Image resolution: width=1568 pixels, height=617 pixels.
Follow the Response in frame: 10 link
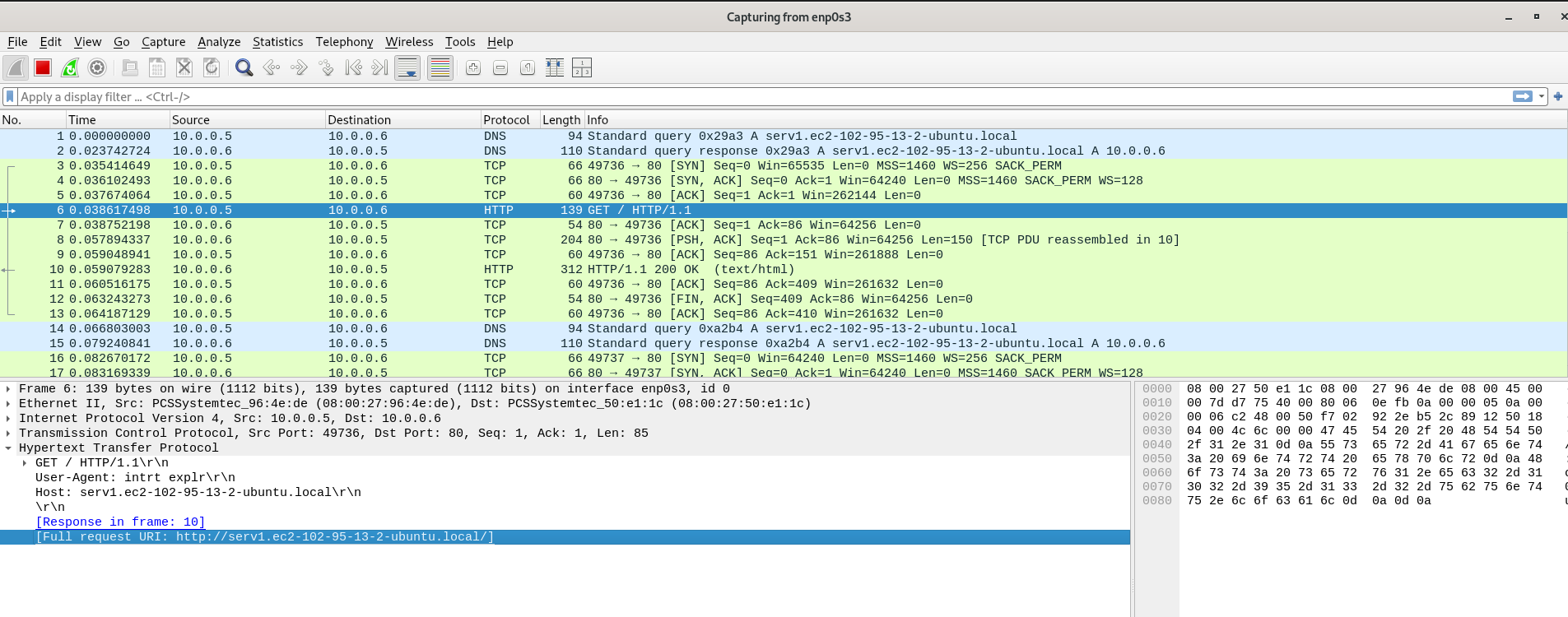120,522
